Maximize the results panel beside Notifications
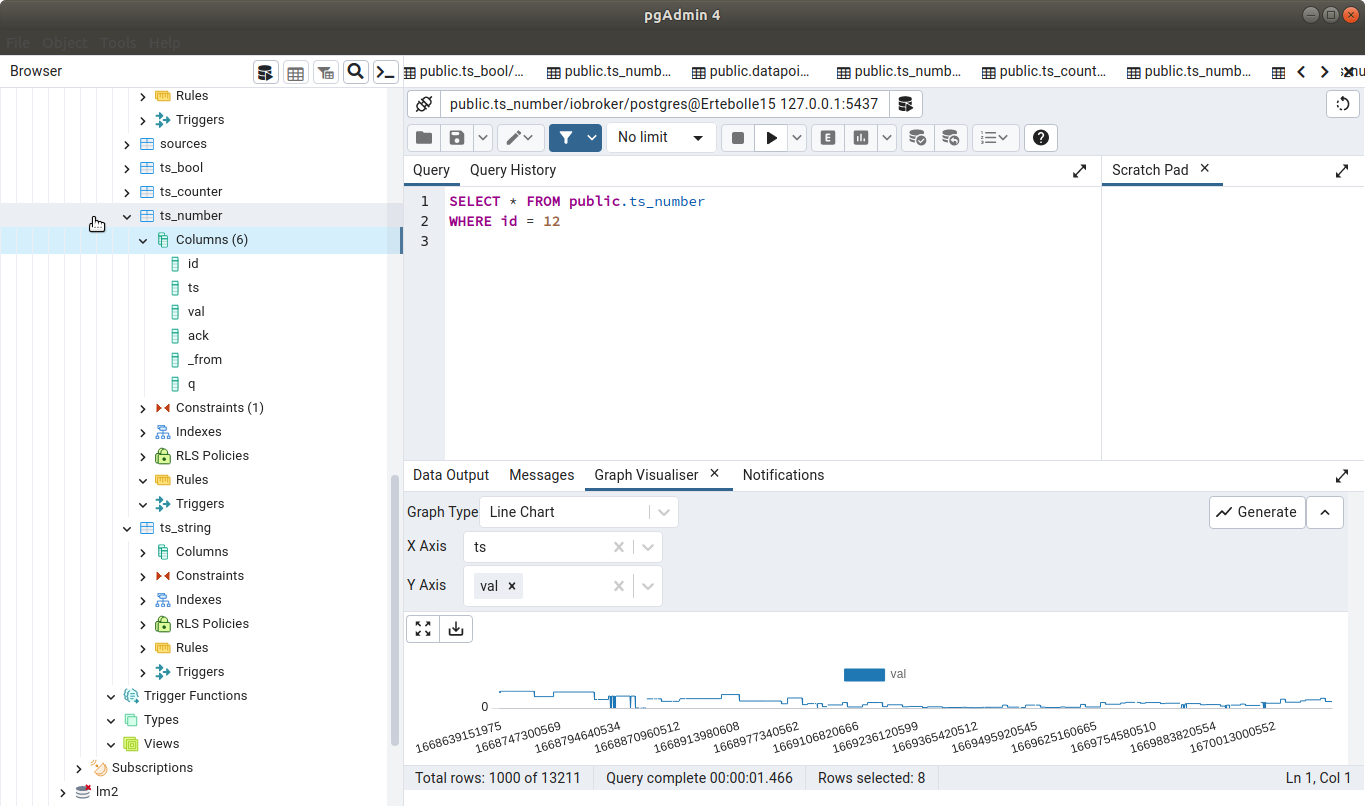This screenshot has height=806, width=1365. [x=1342, y=476]
